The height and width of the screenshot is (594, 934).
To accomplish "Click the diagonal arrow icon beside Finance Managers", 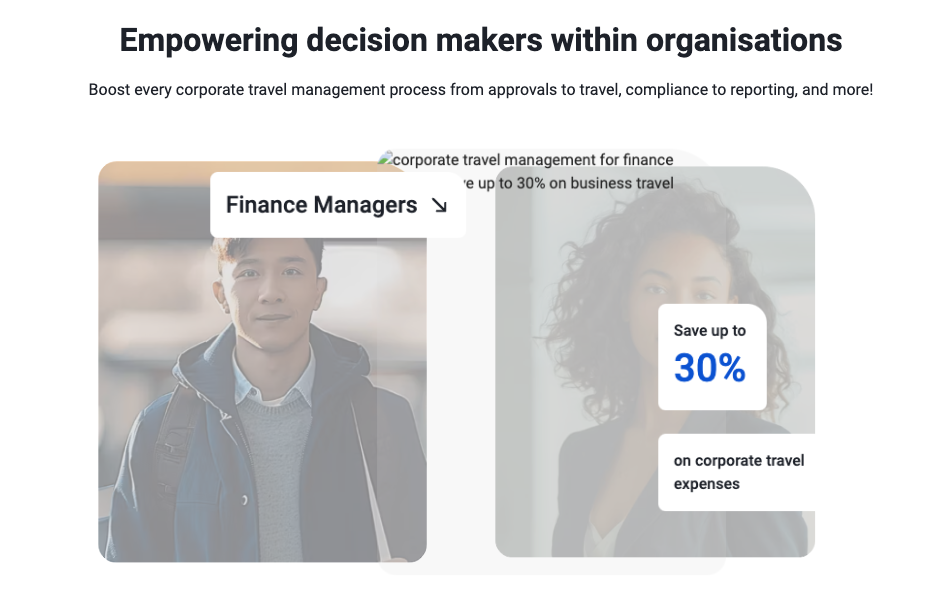I will pyautogui.click(x=439, y=205).
